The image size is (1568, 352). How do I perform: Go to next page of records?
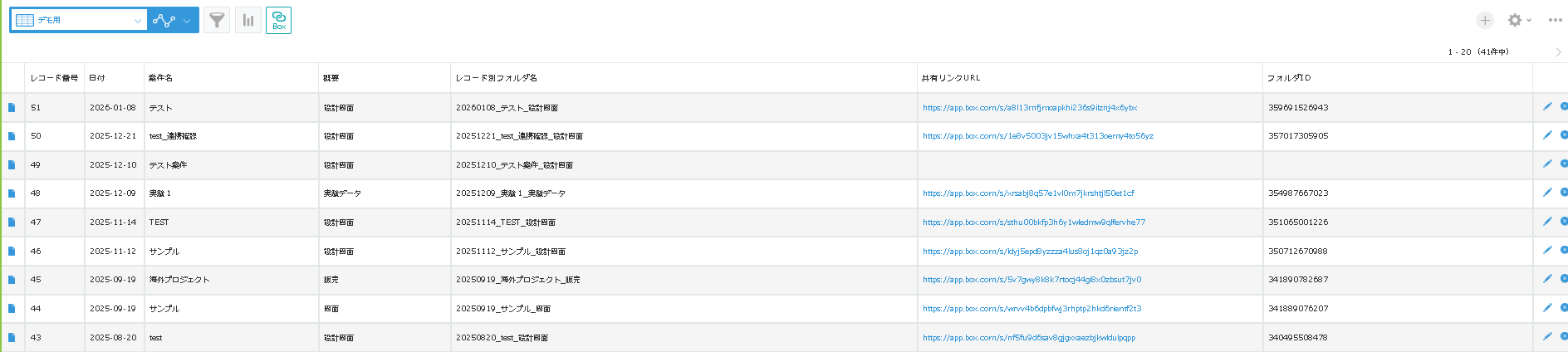[x=1558, y=51]
